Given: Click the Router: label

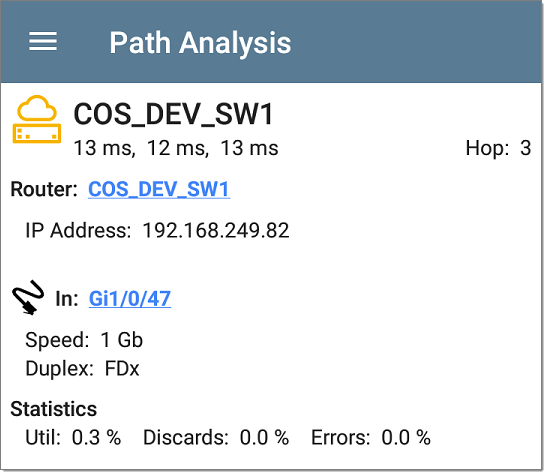Looking at the screenshot, I should pos(44,189).
